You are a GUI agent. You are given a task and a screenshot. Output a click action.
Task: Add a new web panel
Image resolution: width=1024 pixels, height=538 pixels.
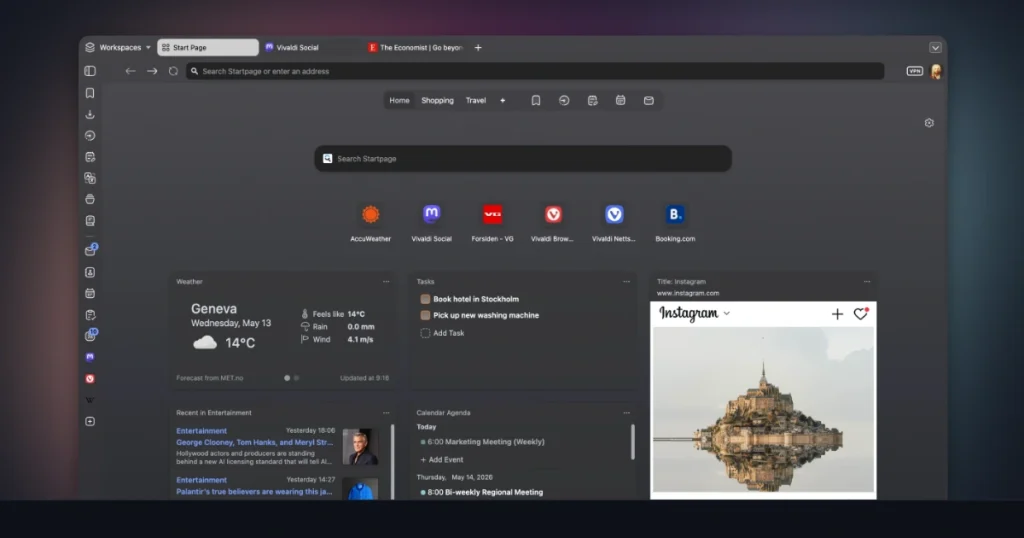[x=90, y=421]
